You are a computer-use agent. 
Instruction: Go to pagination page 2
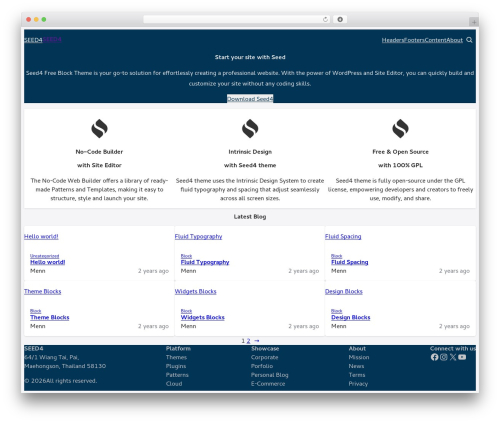tap(248, 341)
